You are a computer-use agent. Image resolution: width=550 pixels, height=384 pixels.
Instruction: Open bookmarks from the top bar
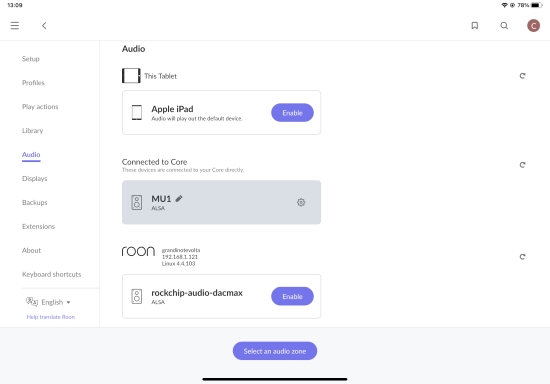[475, 26]
